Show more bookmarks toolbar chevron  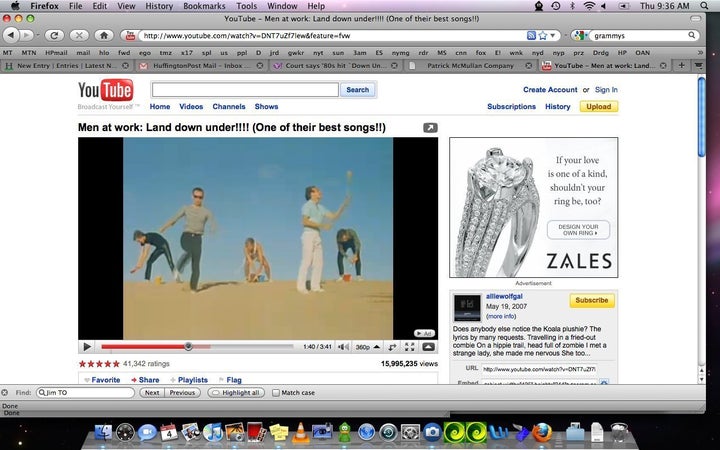point(700,52)
